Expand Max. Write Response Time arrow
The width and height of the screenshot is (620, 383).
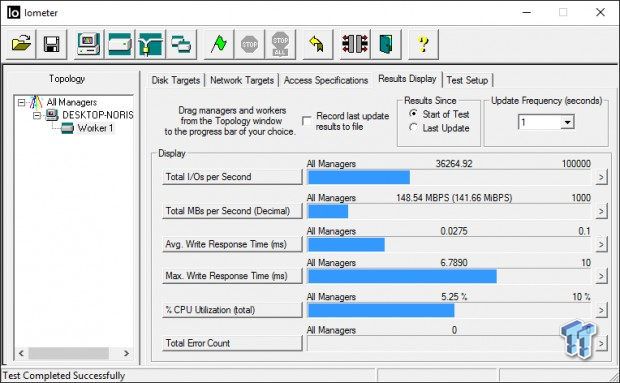pos(601,277)
